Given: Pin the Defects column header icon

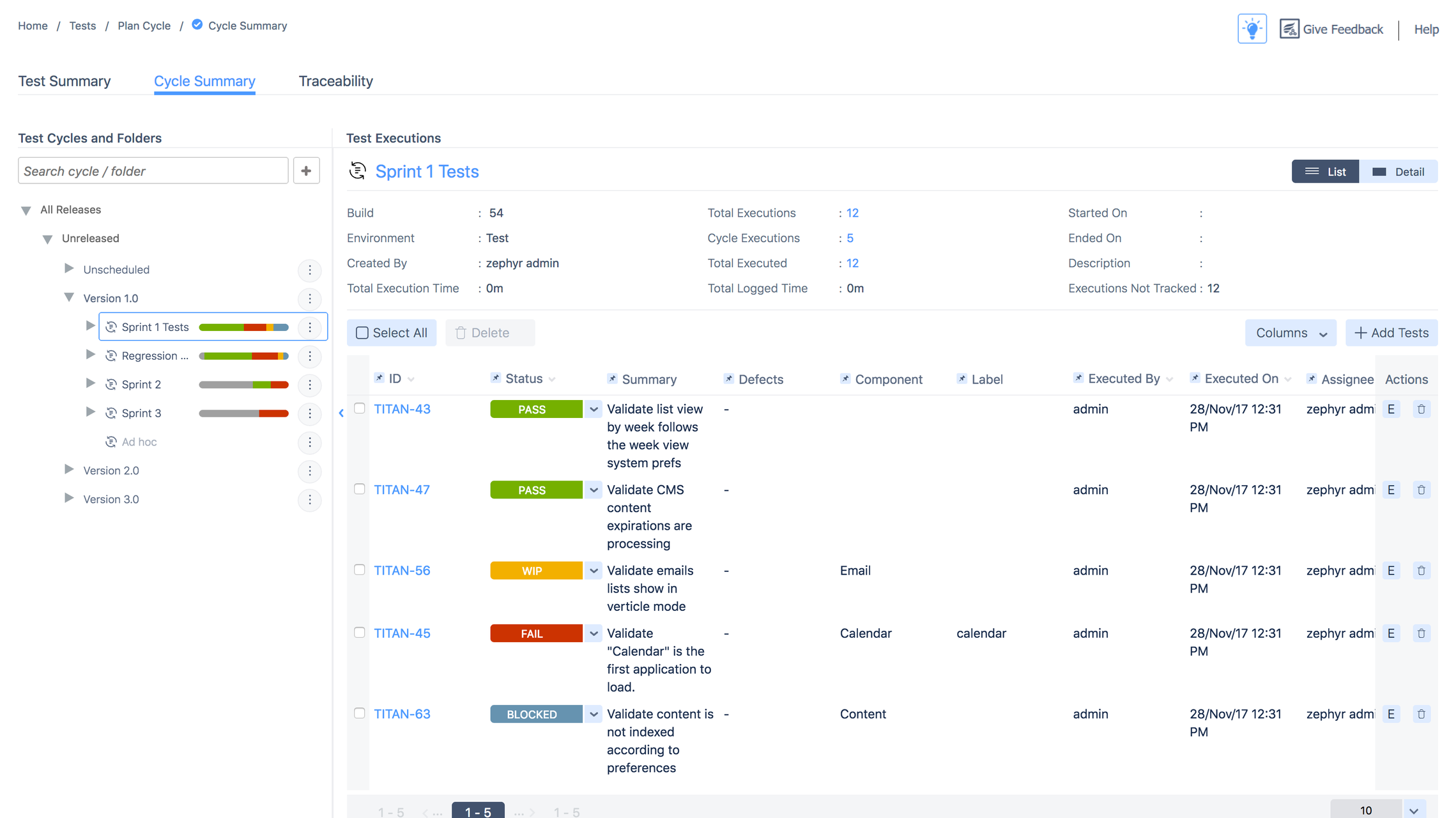Looking at the screenshot, I should tap(728, 379).
